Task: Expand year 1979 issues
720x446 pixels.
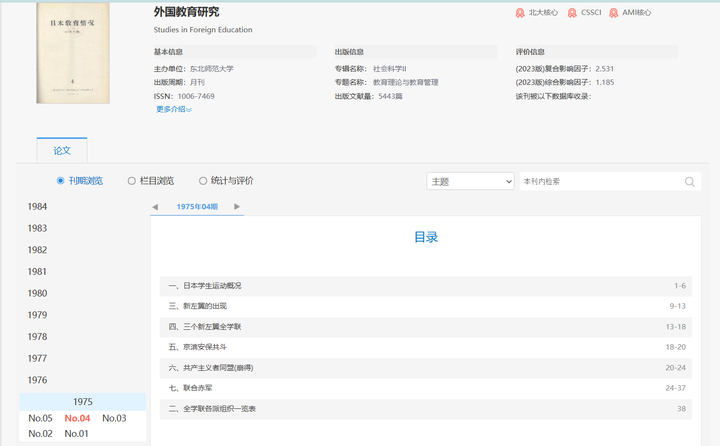Action: (x=37, y=315)
